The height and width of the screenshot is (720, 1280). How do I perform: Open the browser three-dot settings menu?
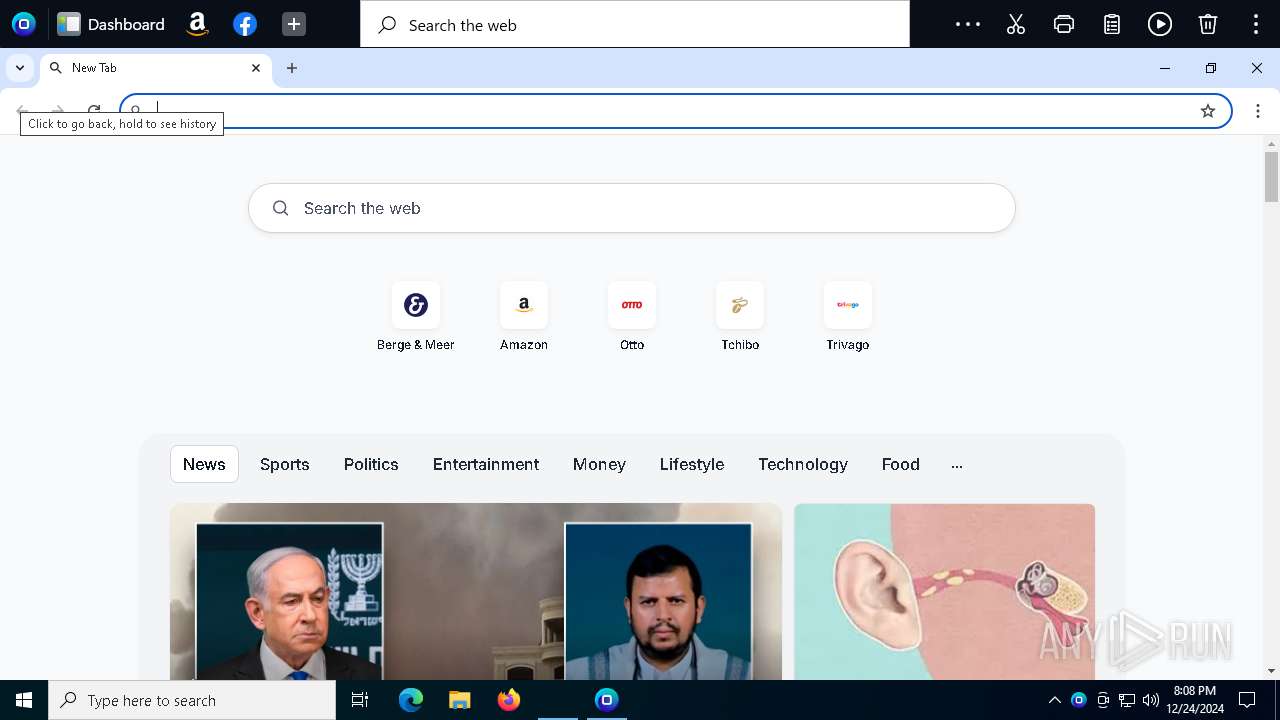[1258, 111]
